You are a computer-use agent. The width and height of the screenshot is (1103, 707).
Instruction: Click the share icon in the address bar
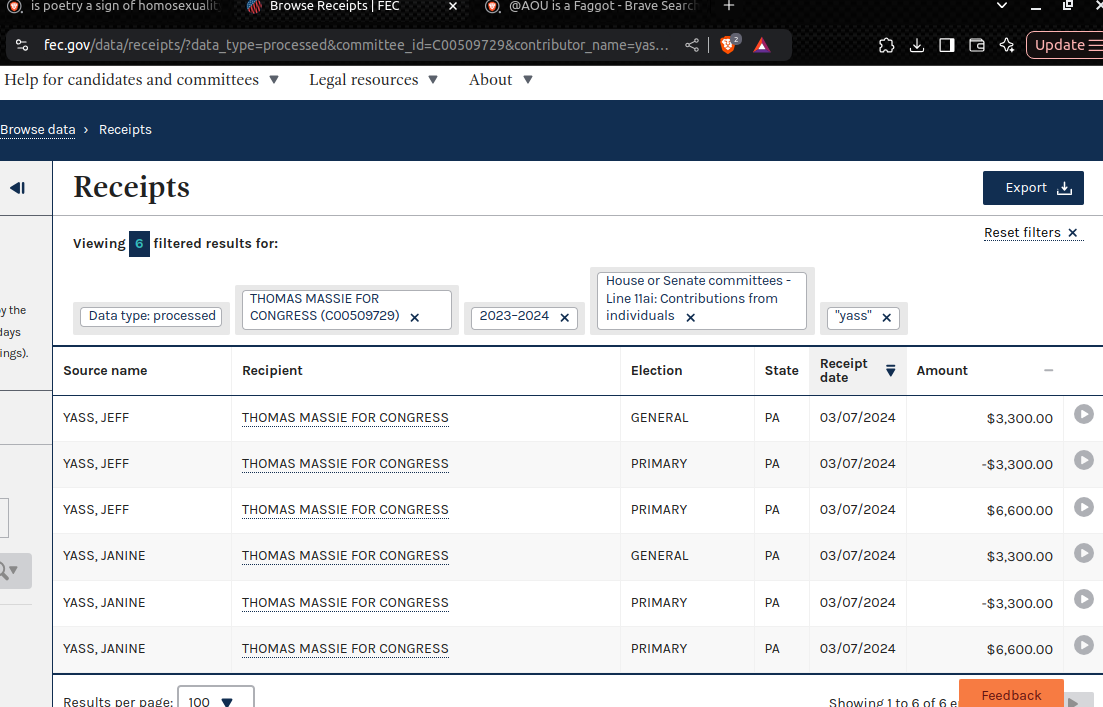coord(692,45)
